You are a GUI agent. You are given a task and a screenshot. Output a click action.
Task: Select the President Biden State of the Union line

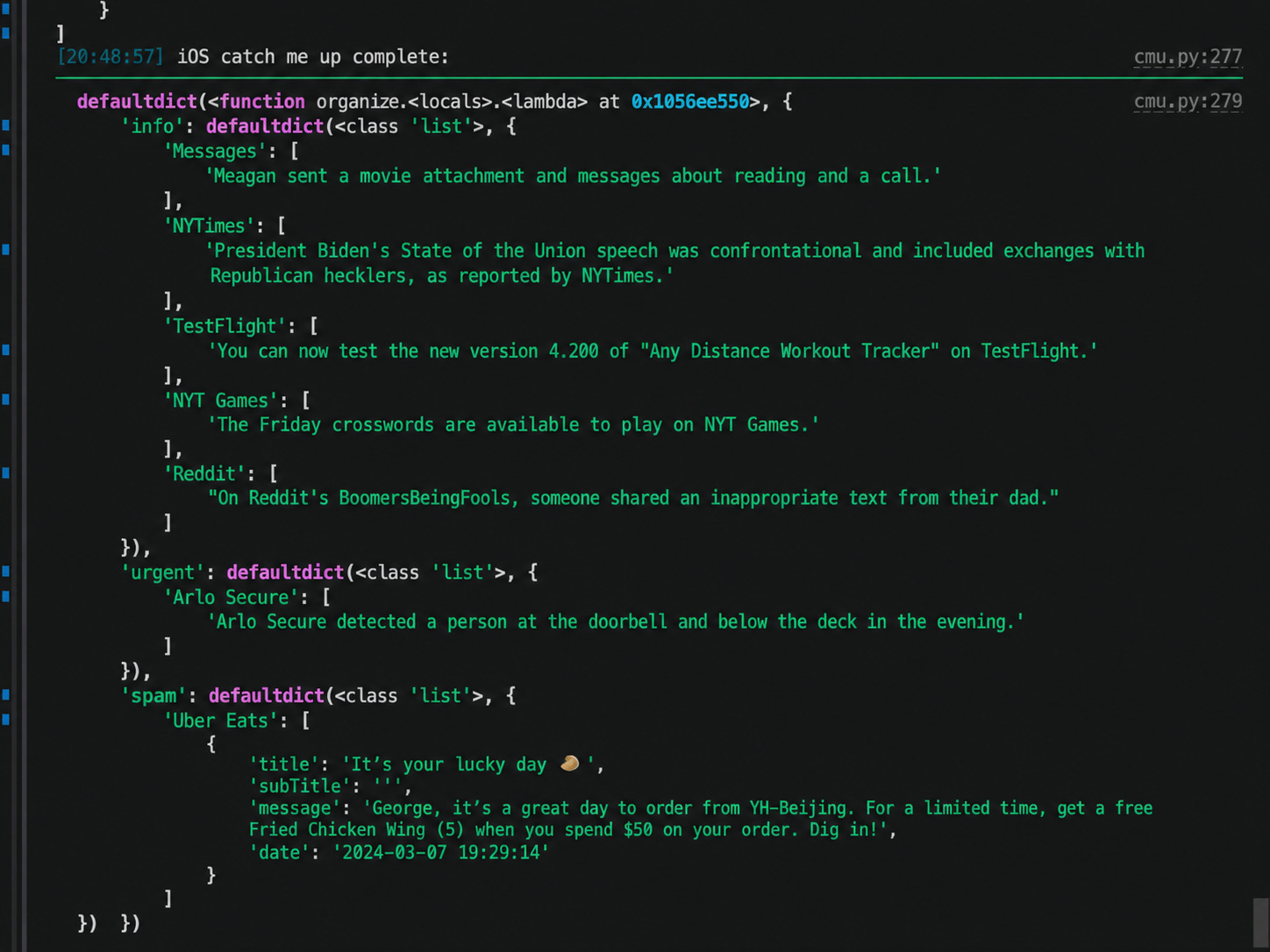[x=675, y=263]
